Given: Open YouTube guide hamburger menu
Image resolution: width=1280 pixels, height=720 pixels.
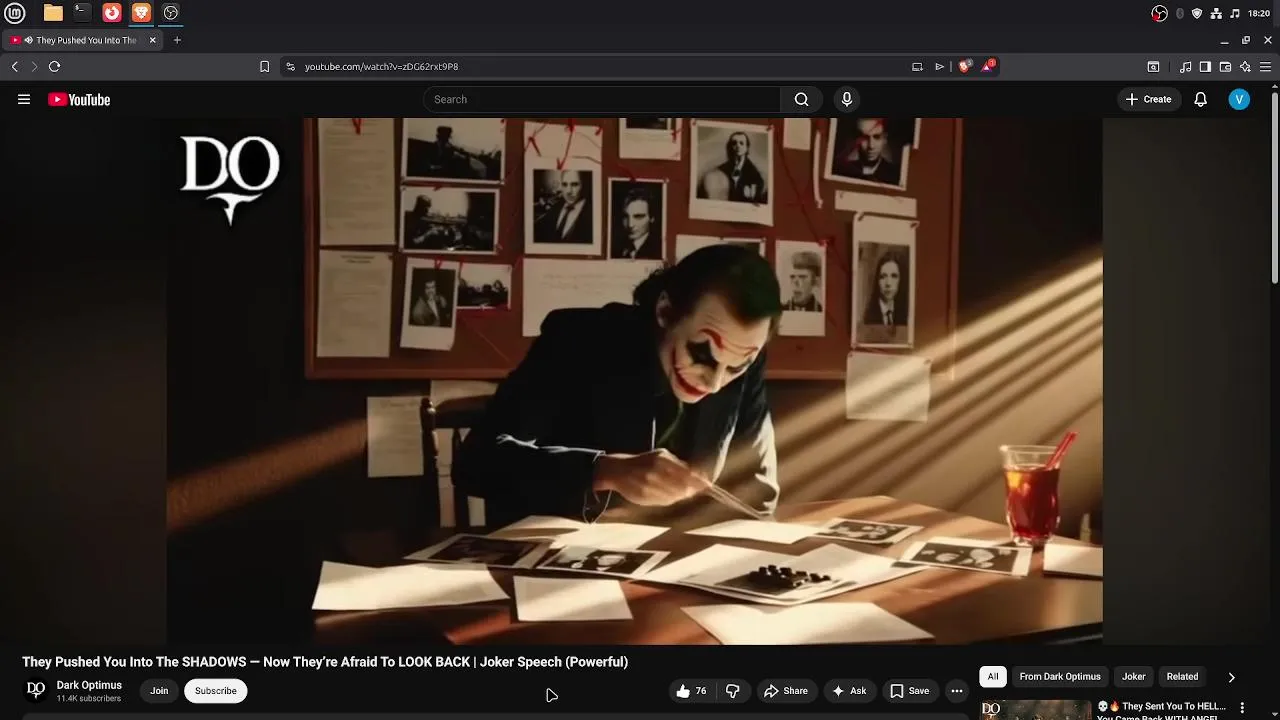Looking at the screenshot, I should 24,99.
